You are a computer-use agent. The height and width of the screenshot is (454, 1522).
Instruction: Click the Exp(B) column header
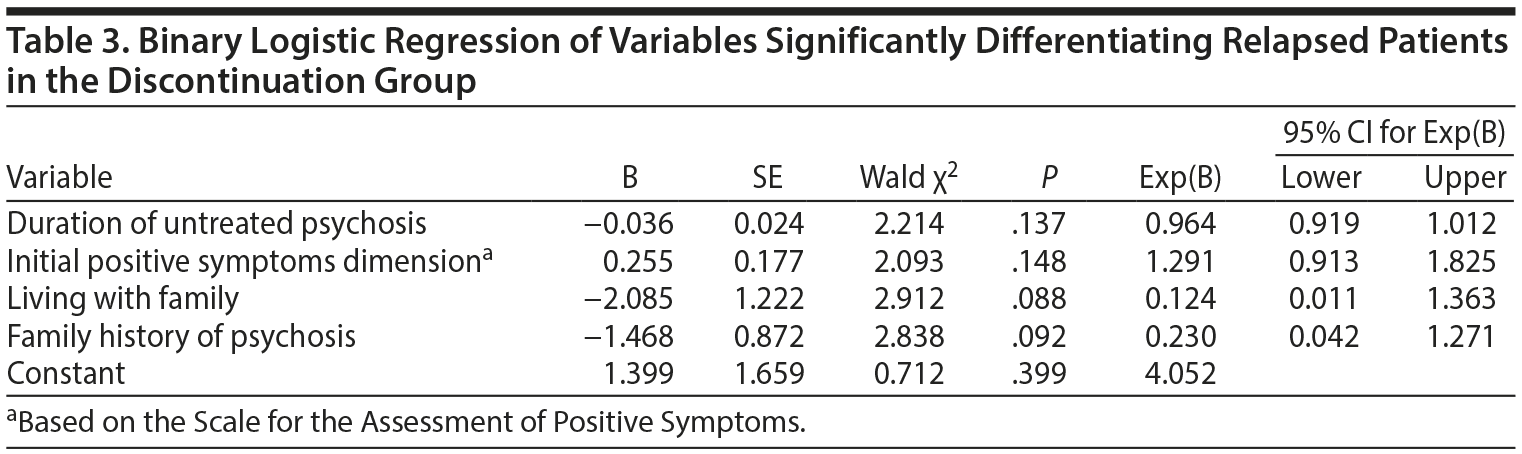(x=1180, y=178)
